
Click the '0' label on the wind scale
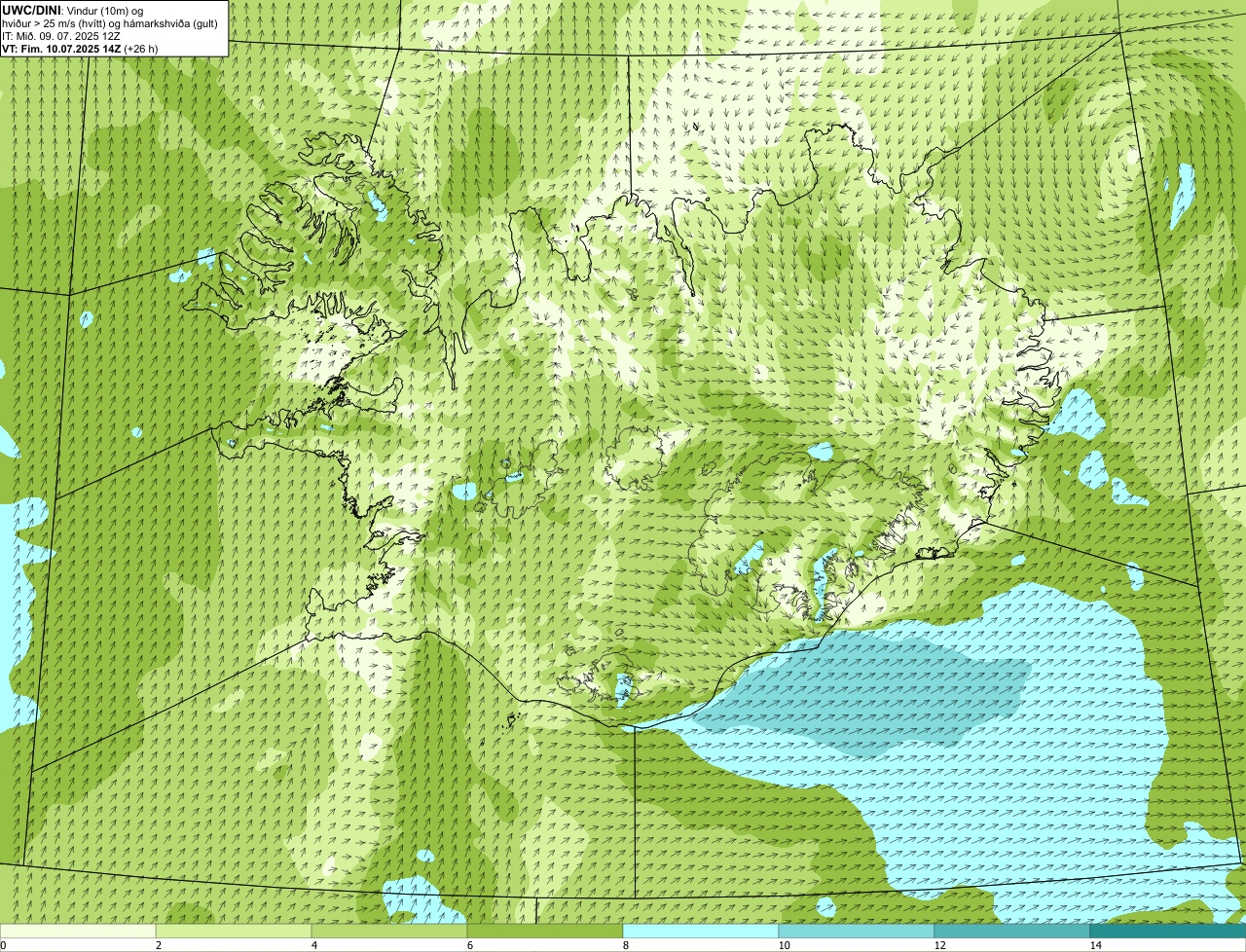(3, 945)
